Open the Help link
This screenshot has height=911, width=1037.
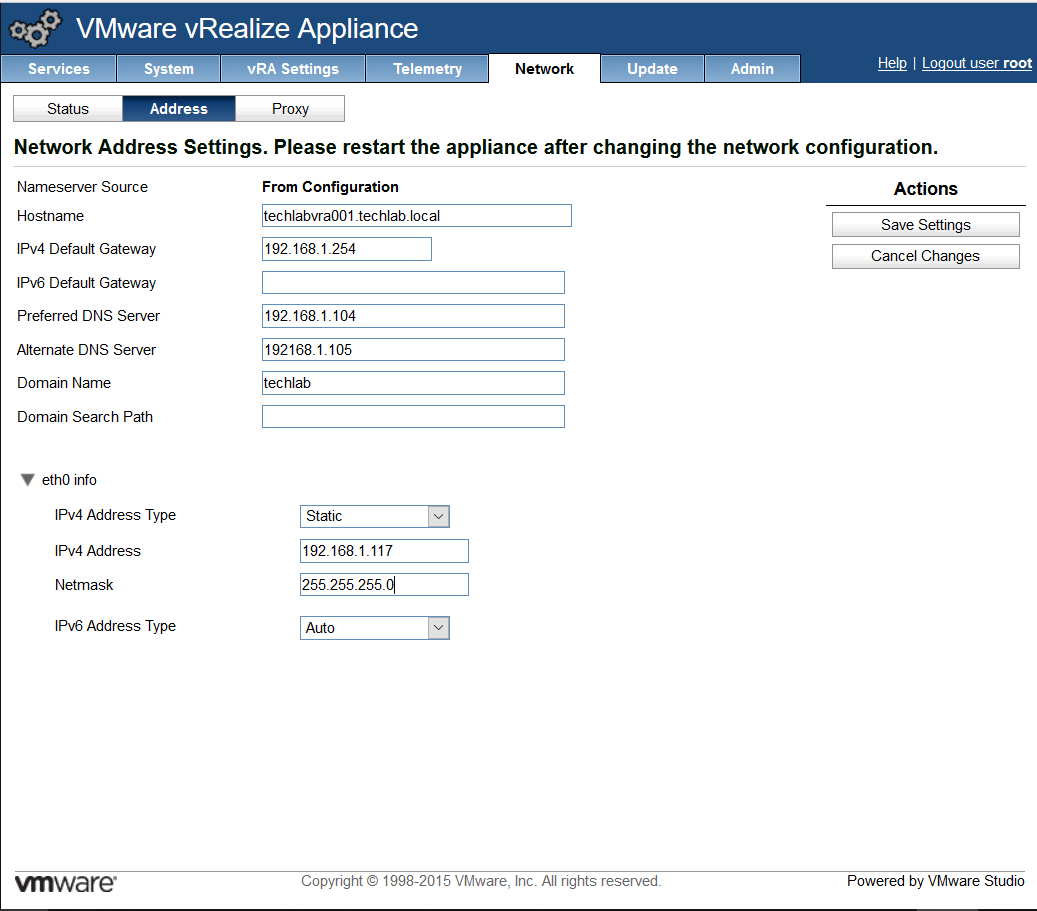point(892,64)
